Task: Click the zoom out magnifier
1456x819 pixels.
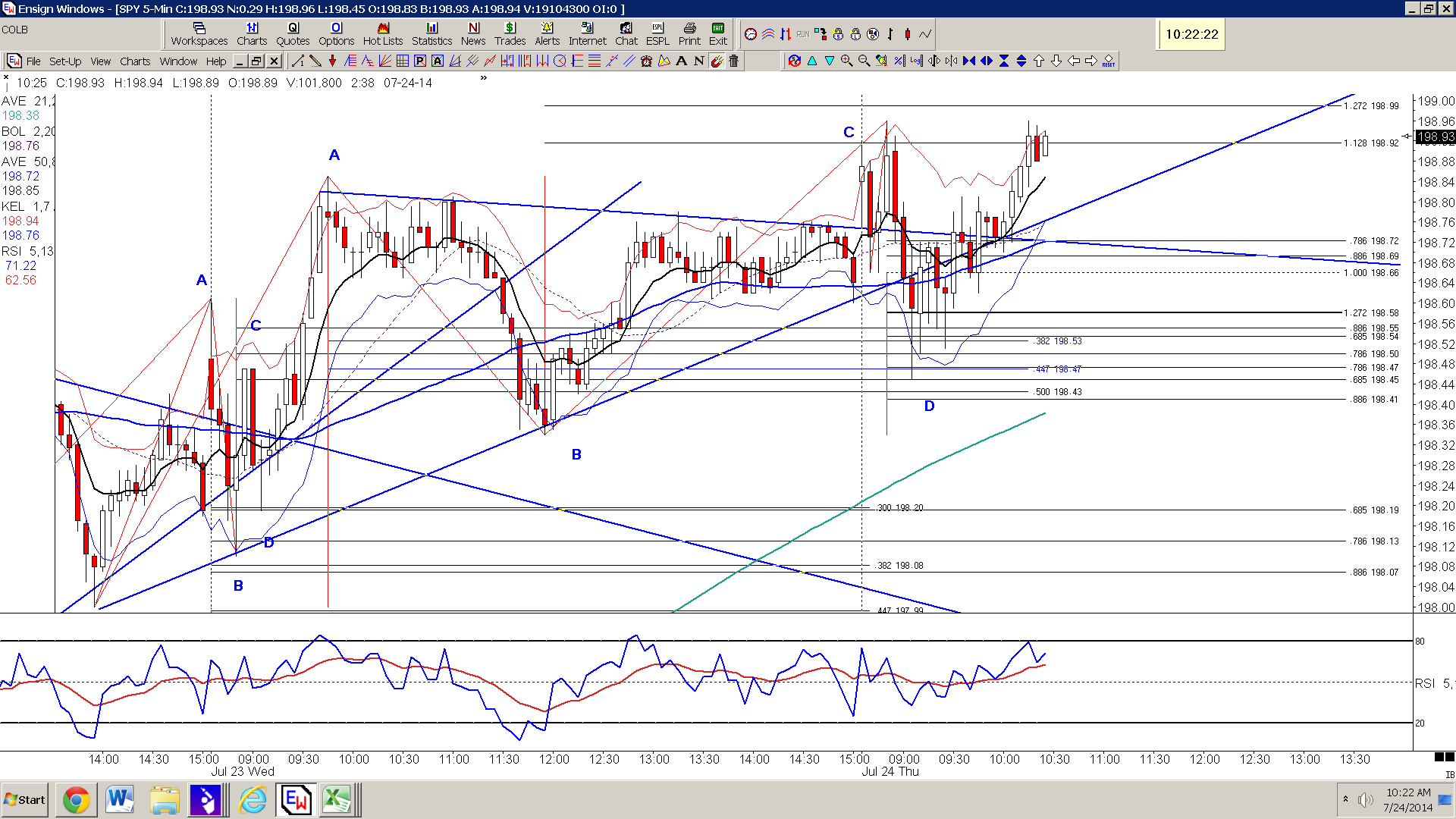Action: point(864,61)
